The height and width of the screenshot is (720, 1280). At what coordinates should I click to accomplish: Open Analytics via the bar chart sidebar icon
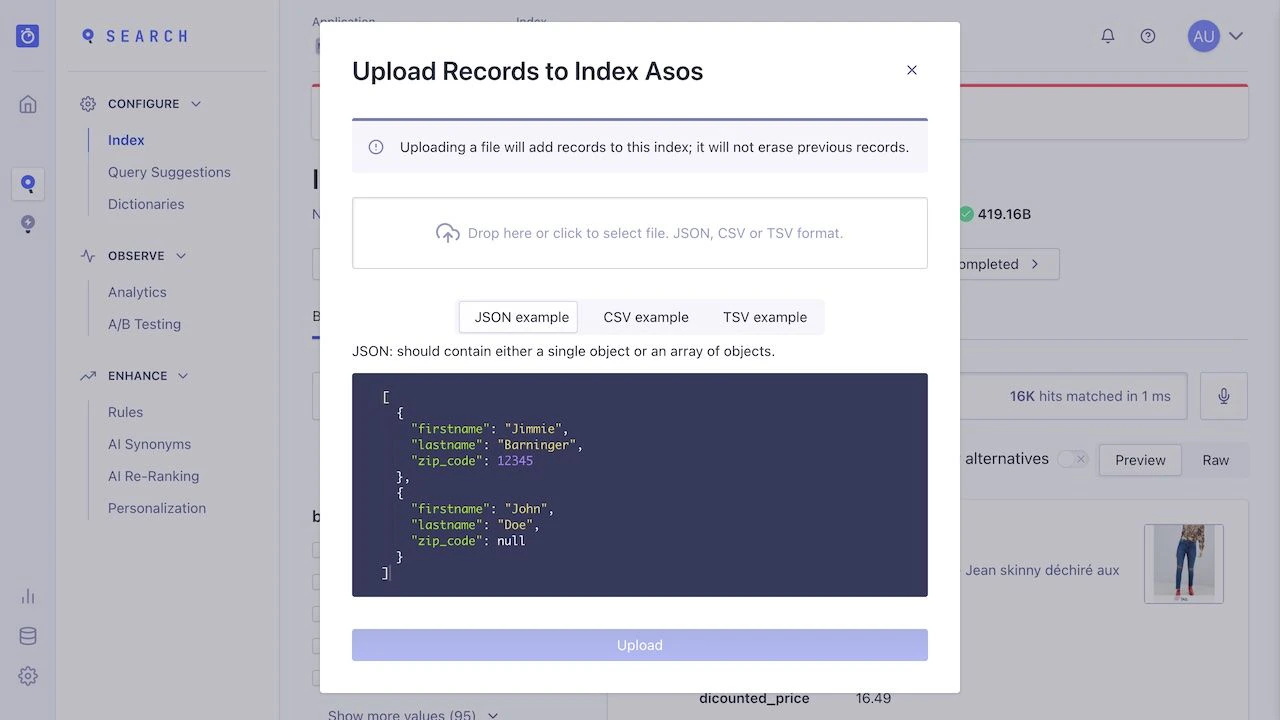point(27,595)
